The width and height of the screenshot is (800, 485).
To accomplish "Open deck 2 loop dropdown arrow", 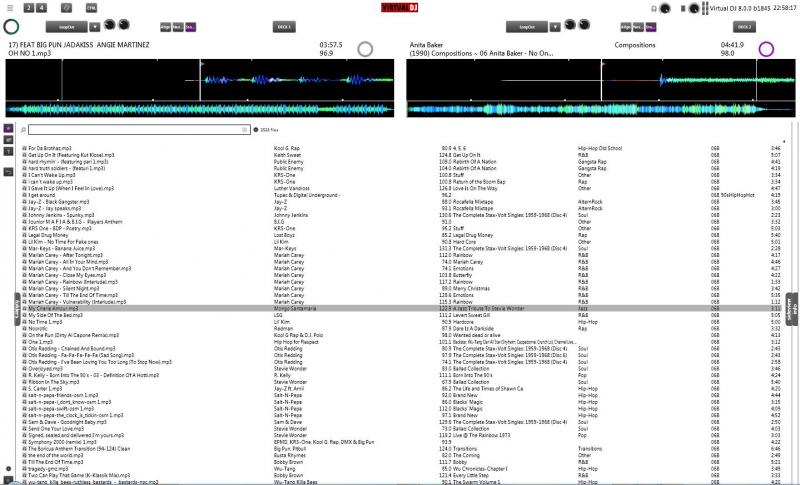I will pos(555,27).
